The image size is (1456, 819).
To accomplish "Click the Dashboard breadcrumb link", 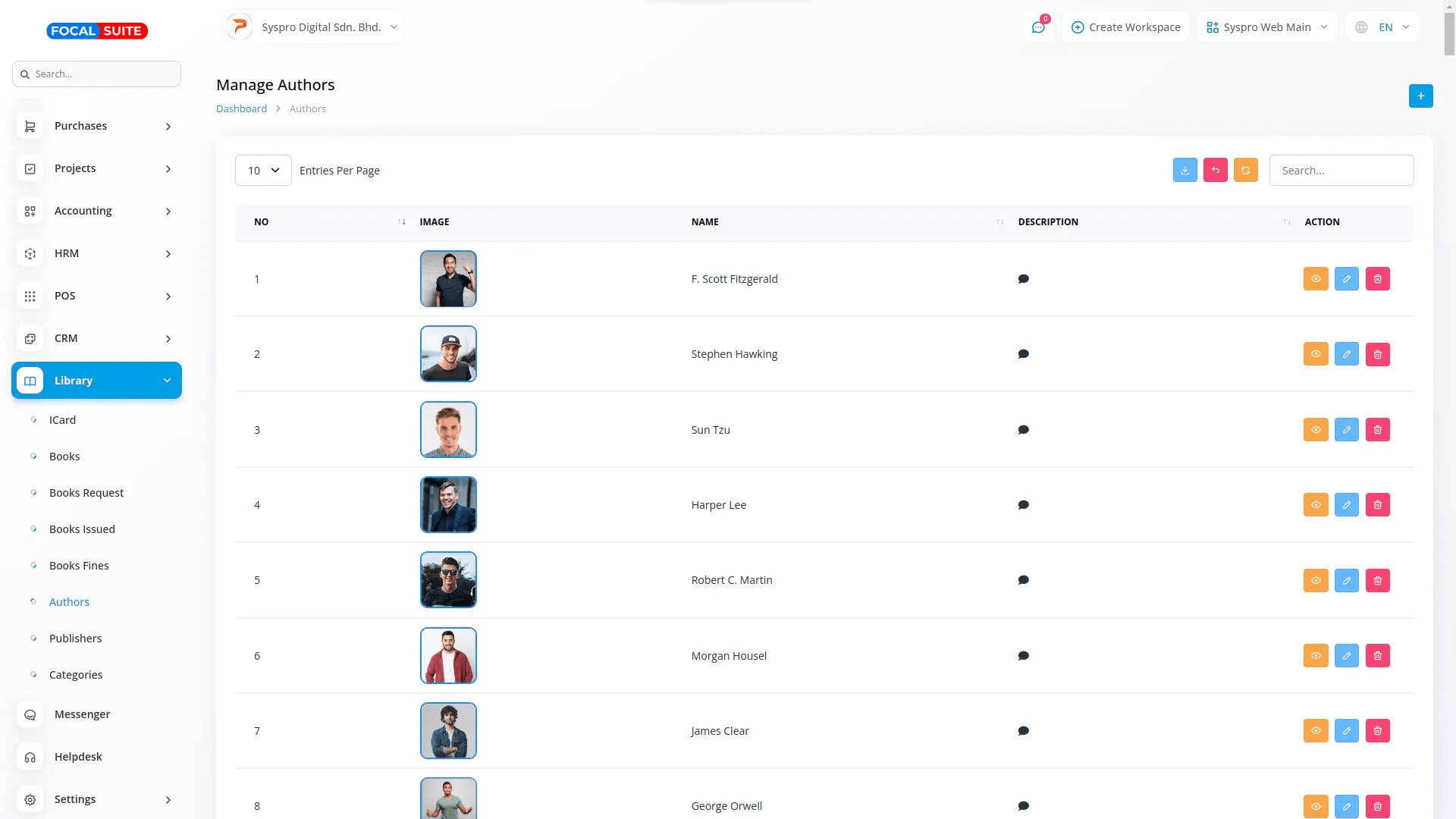I will tap(241, 108).
